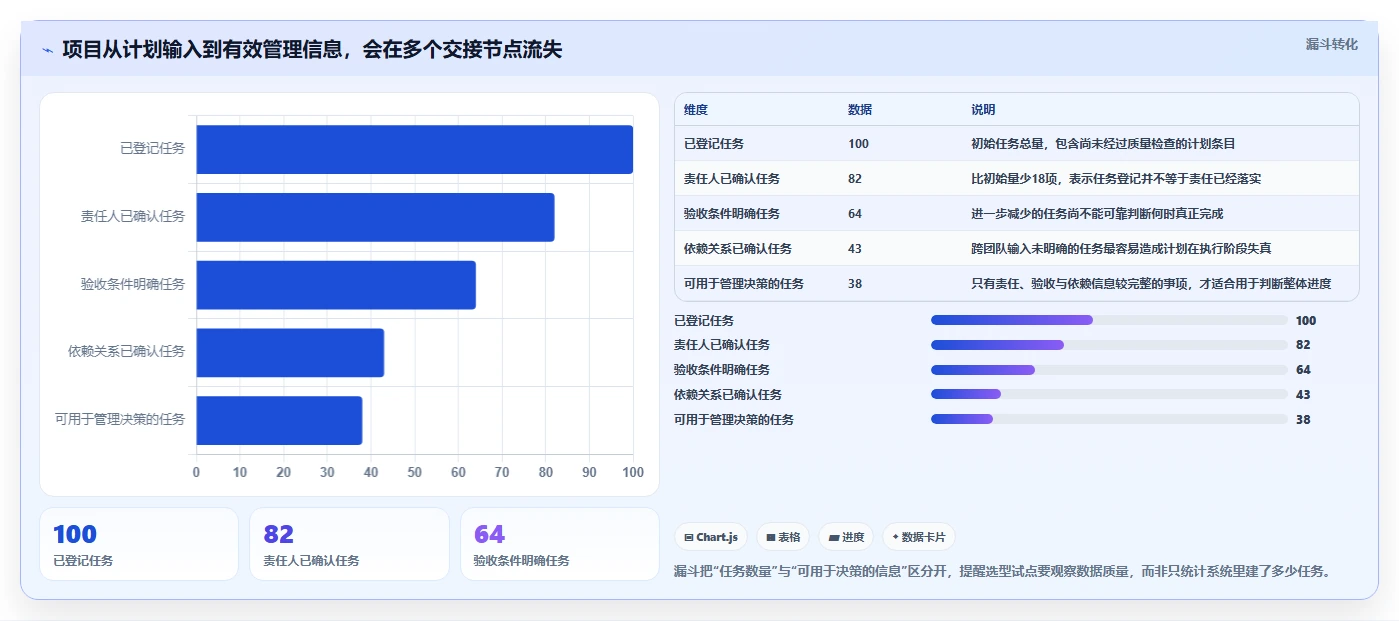Click the 表格 chip
Viewport: 1399px width, 621px height.
(783, 537)
